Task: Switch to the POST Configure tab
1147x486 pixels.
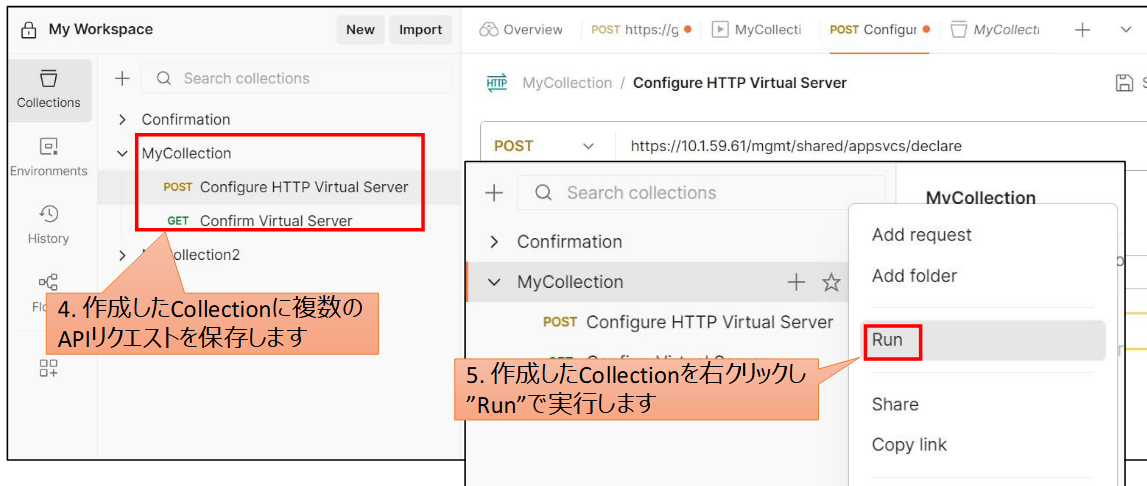Action: 879,30
